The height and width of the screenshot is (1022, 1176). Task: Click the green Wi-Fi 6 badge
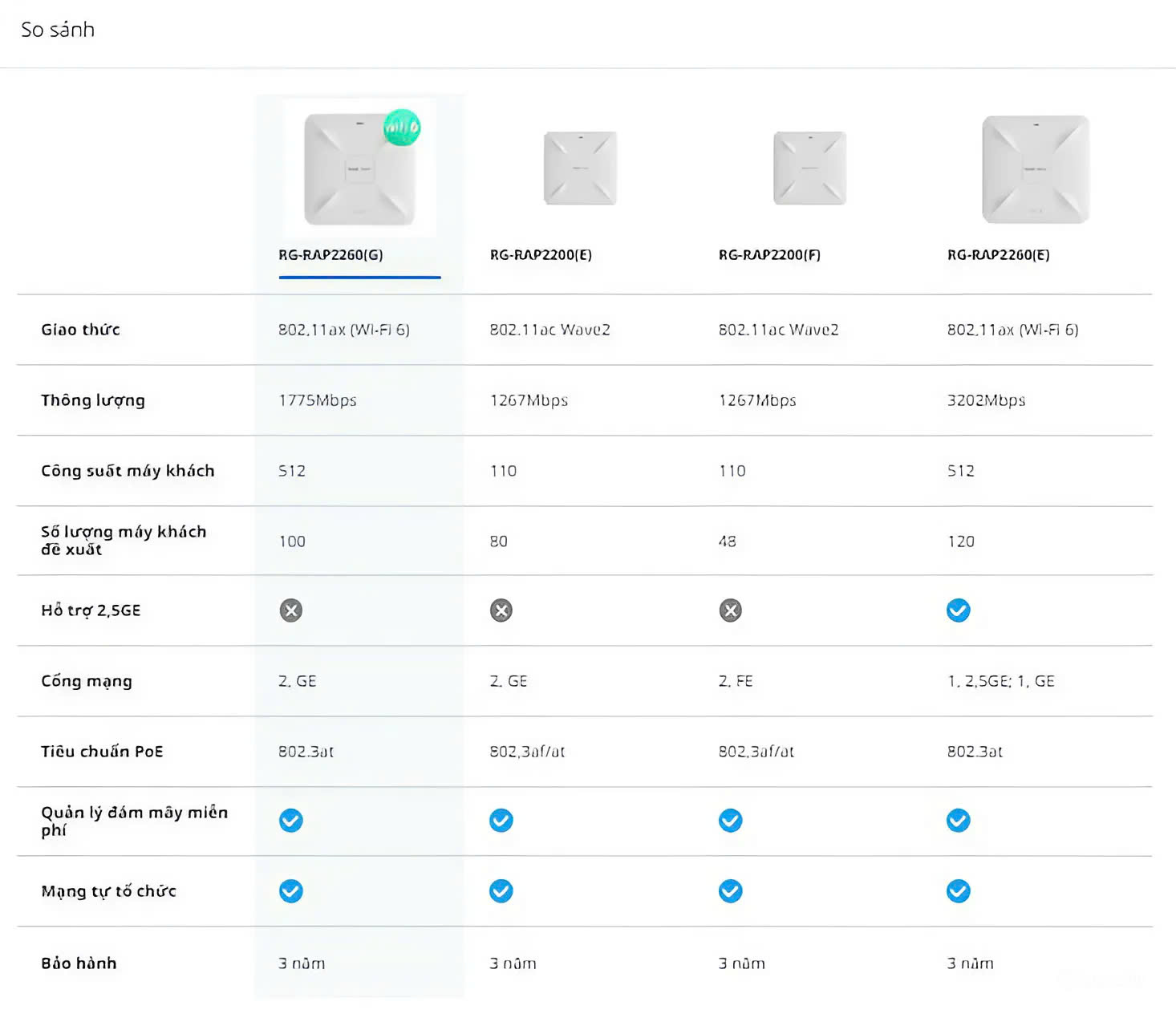tap(402, 128)
